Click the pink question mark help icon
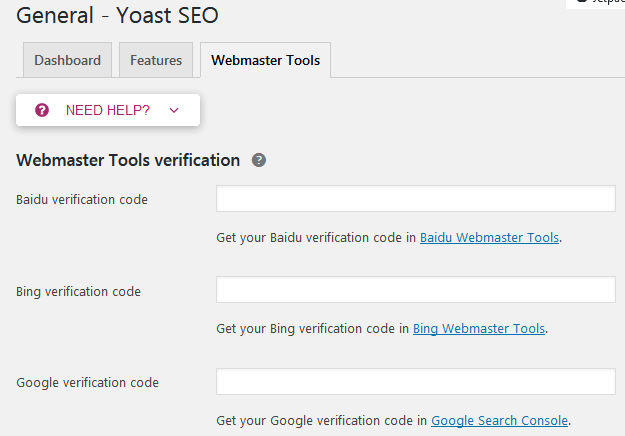 point(42,110)
